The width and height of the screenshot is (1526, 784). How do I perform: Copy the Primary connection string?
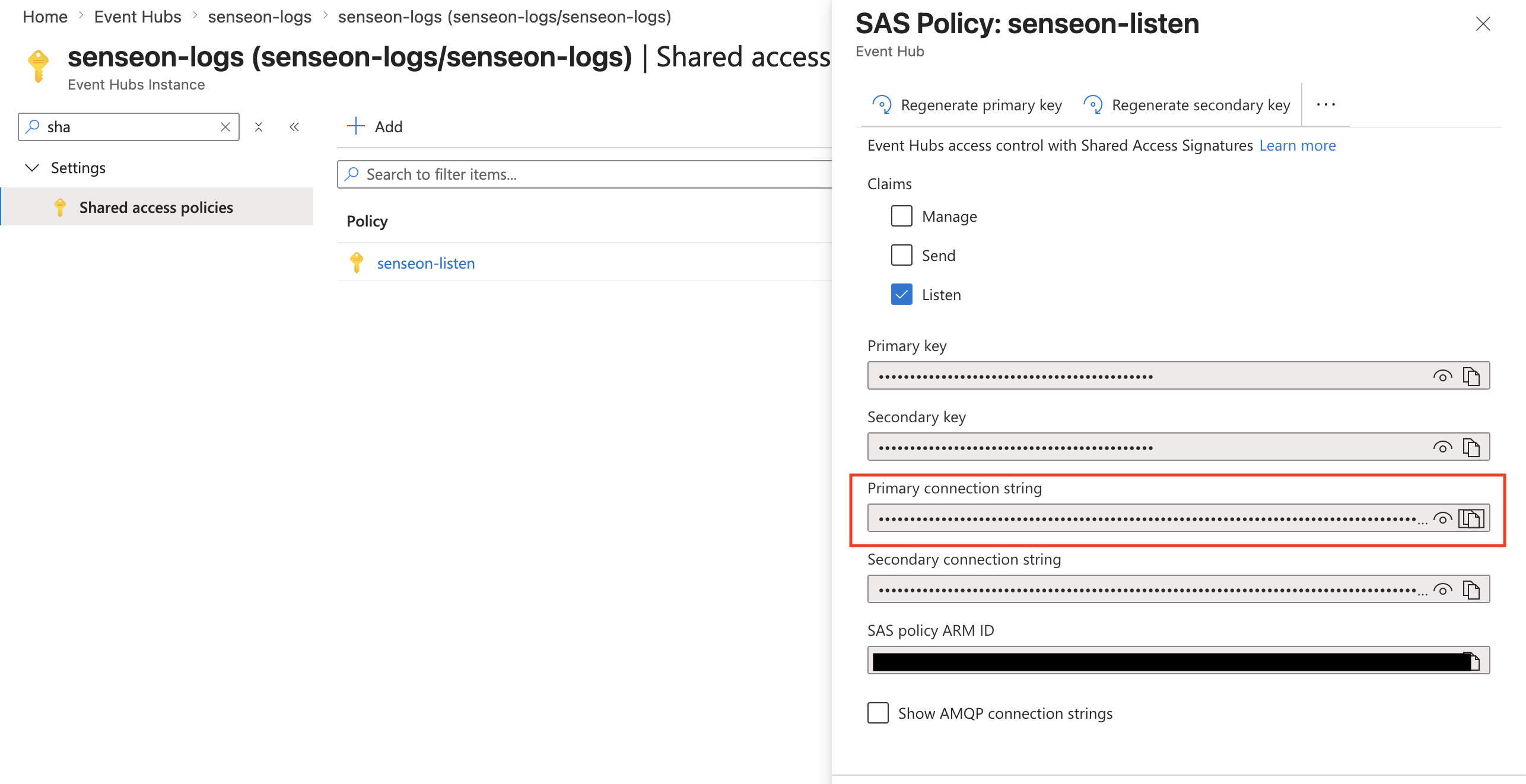(1471, 518)
